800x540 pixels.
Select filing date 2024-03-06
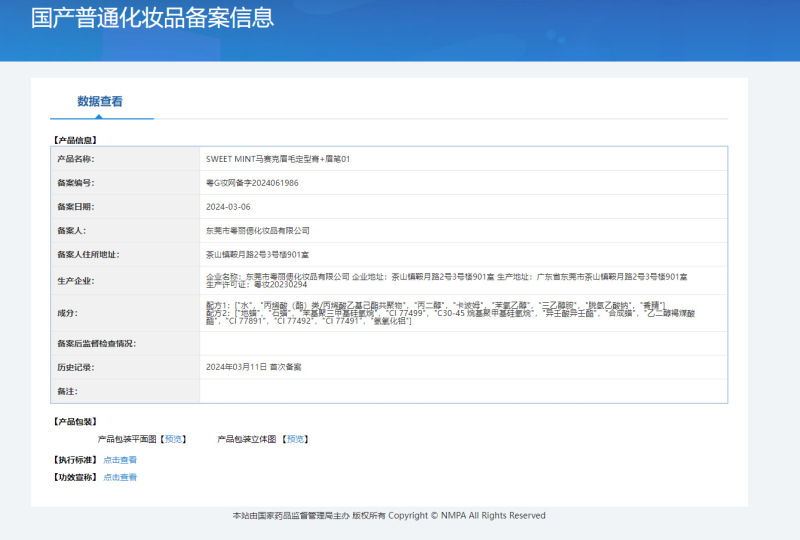coord(228,207)
